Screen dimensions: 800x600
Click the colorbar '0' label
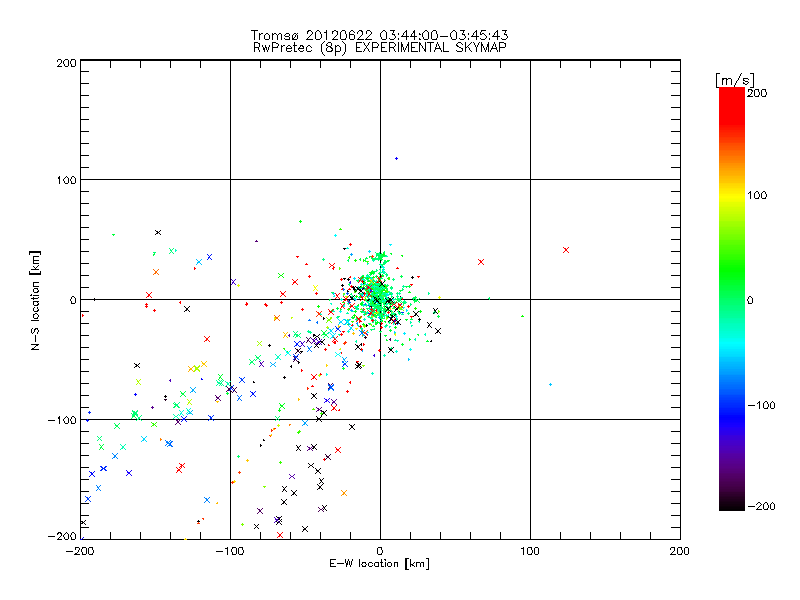point(750,301)
